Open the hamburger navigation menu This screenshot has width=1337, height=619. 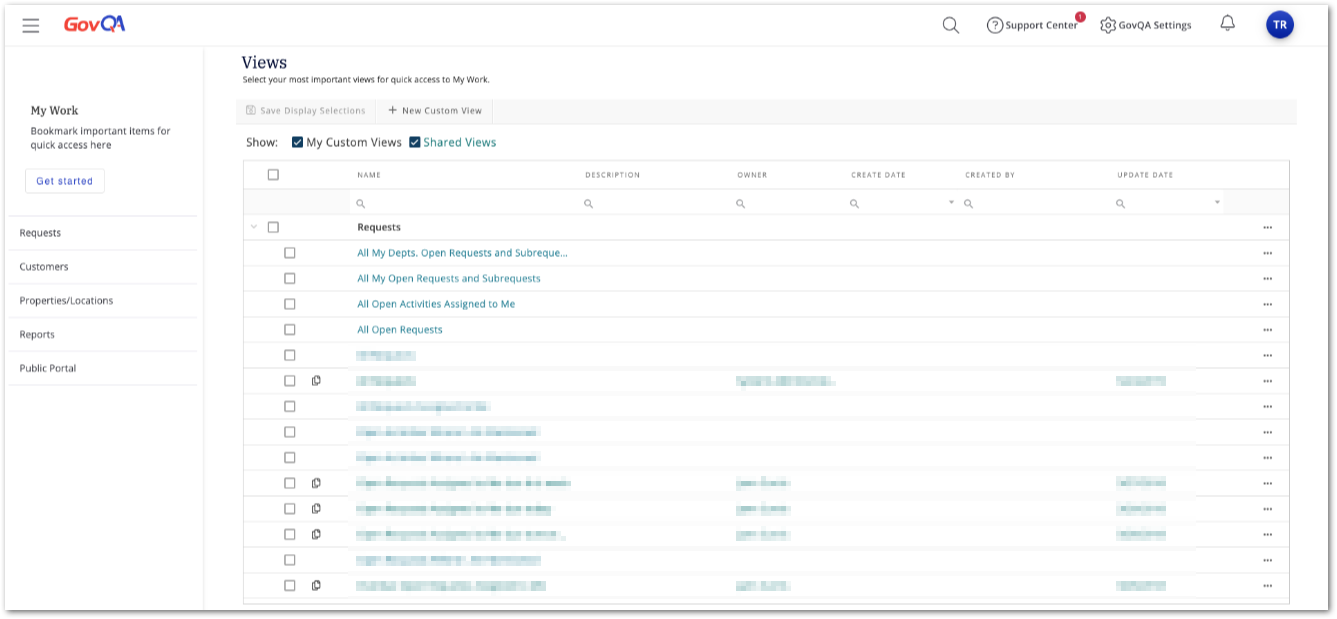coord(30,25)
